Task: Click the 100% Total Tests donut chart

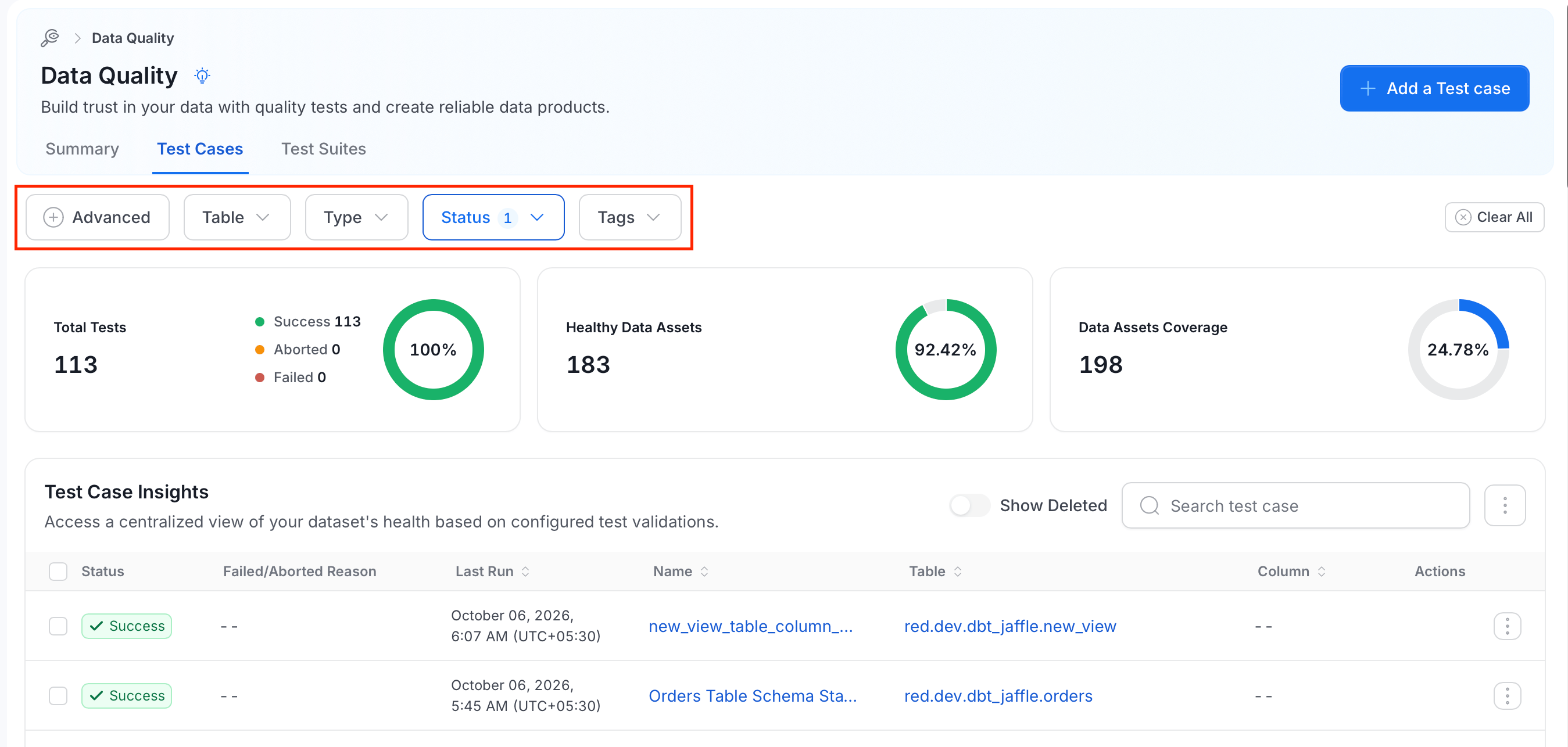Action: (x=433, y=350)
